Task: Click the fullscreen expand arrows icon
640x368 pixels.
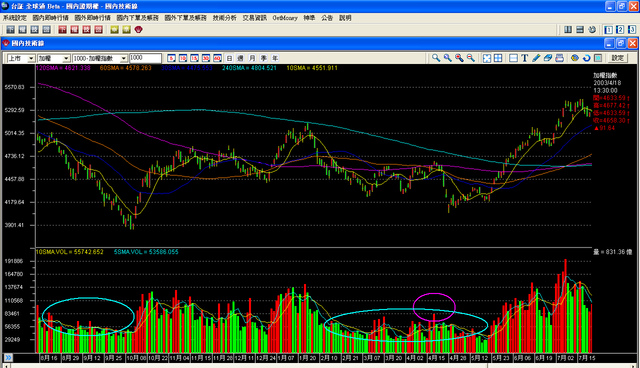Action: [x=487, y=58]
